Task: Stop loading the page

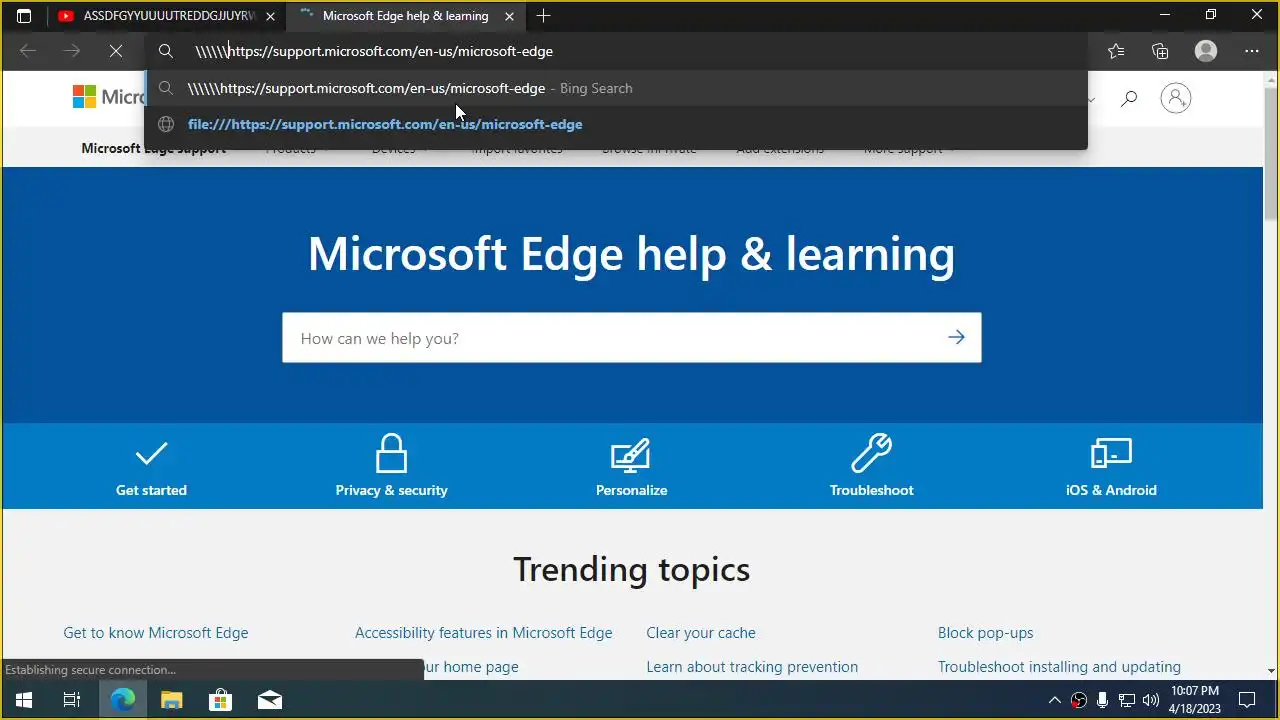Action: point(115,51)
